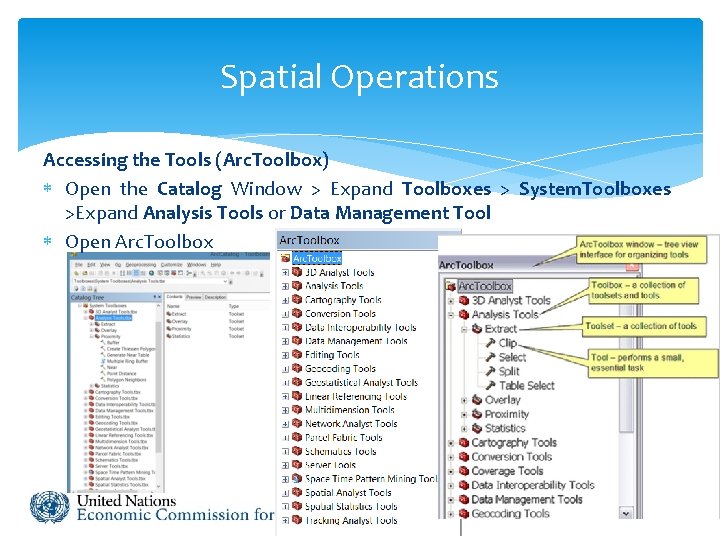Open the Geoprocessing menu in ArcCatalog

(141, 265)
